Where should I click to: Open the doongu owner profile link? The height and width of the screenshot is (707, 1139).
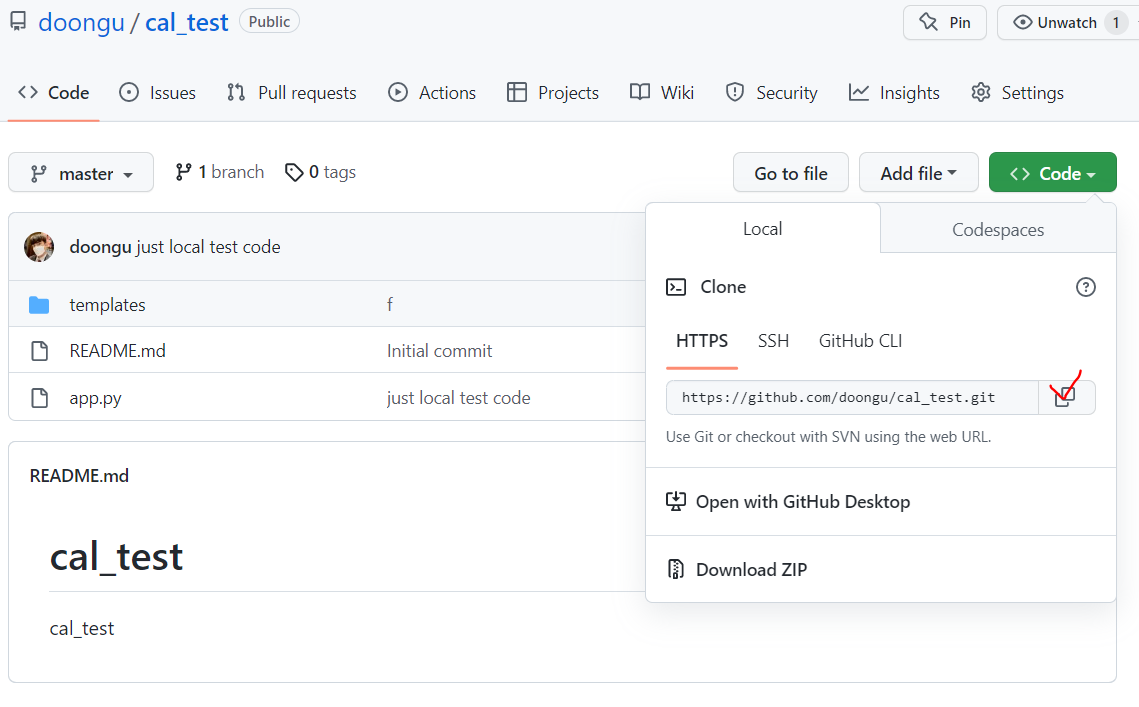pos(81,23)
